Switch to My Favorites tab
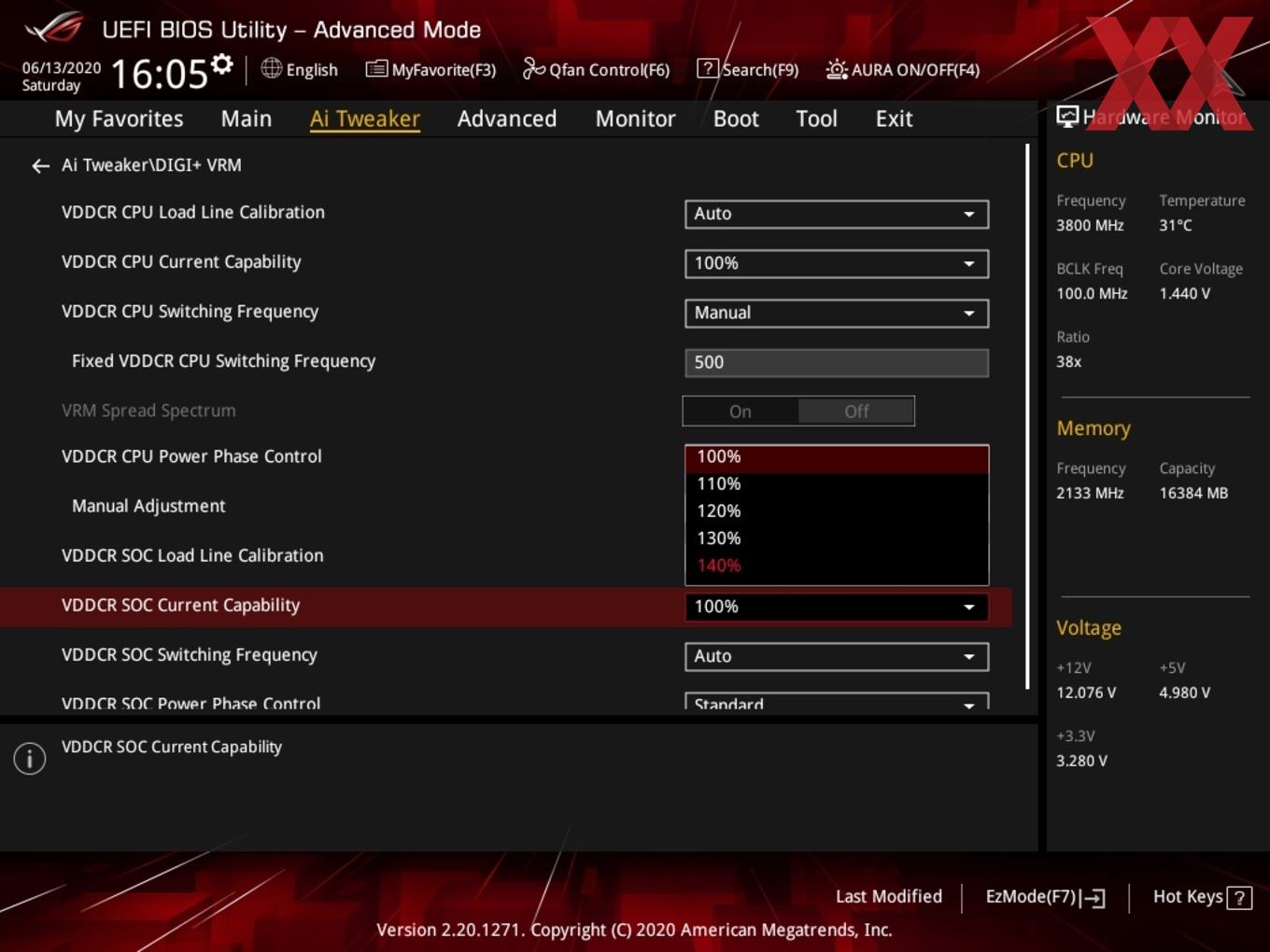1270x952 pixels. 119,119
